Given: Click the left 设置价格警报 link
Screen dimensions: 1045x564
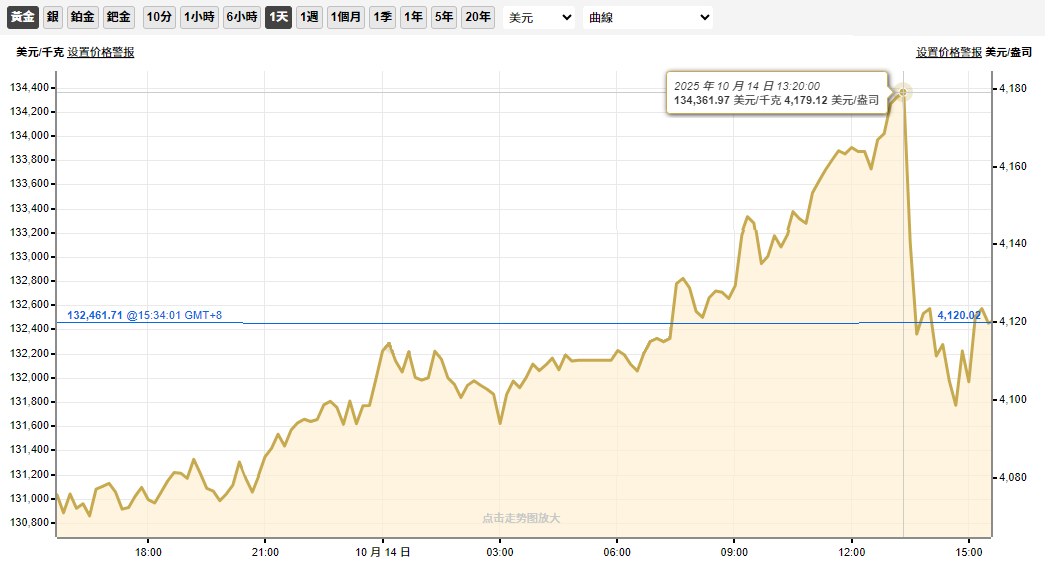Looking at the screenshot, I should pyautogui.click(x=100, y=52).
